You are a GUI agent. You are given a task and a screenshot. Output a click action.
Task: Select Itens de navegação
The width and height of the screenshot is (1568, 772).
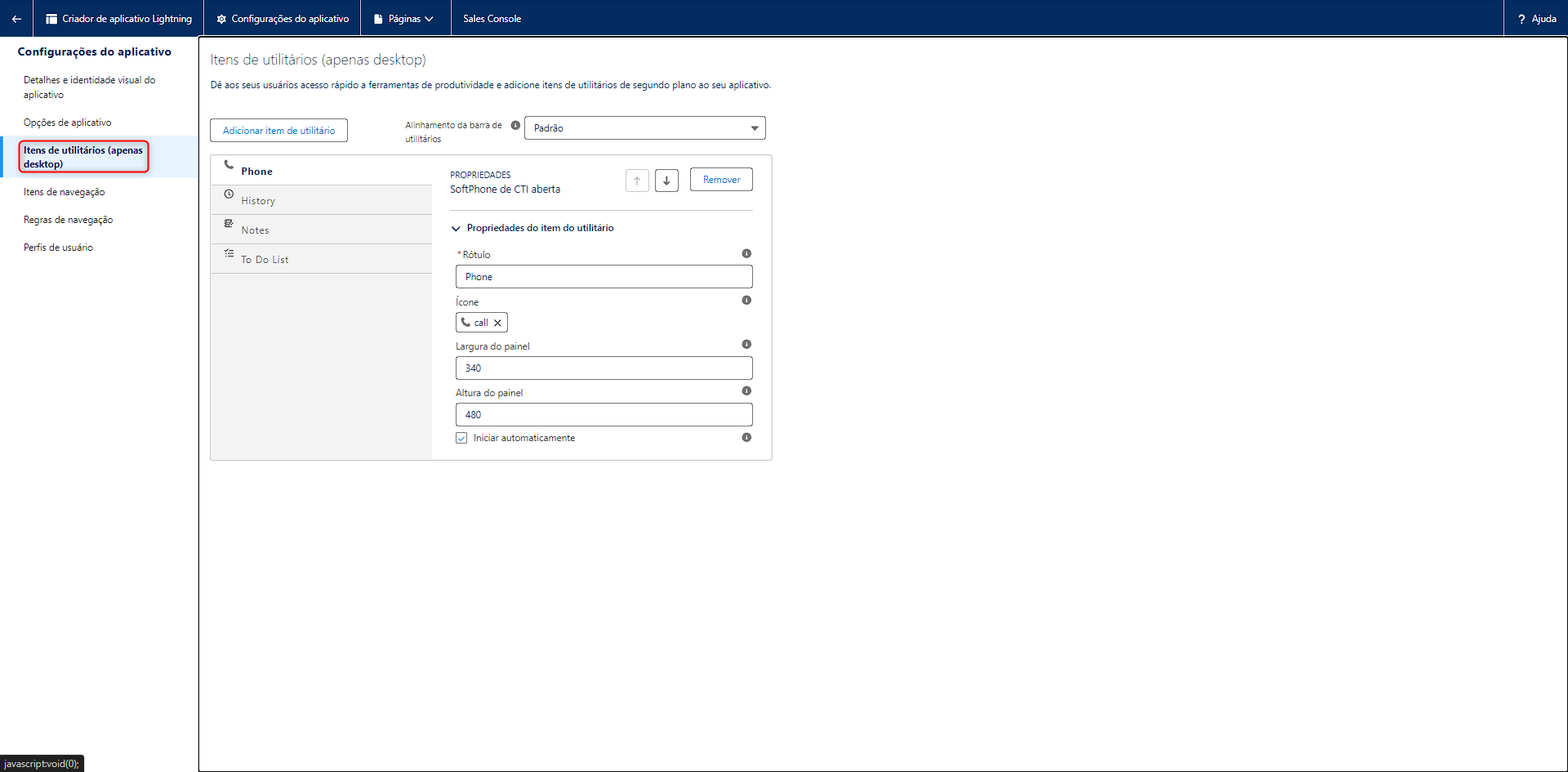99,192
